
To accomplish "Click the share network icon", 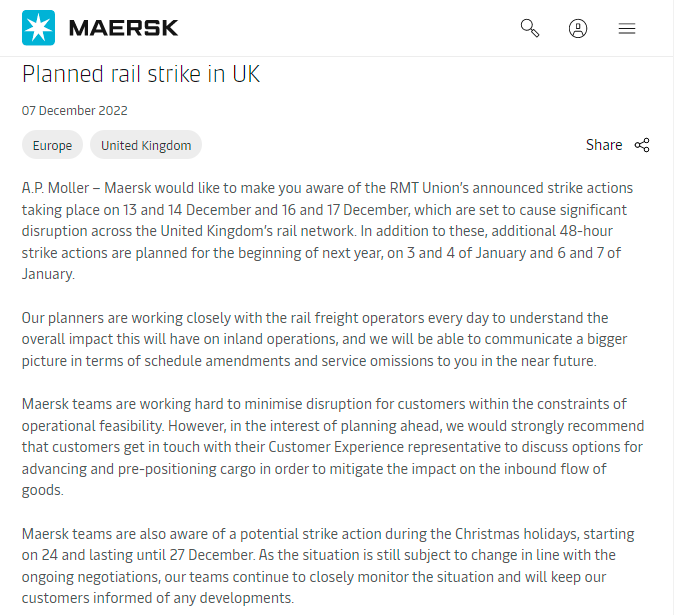I will coord(642,145).
